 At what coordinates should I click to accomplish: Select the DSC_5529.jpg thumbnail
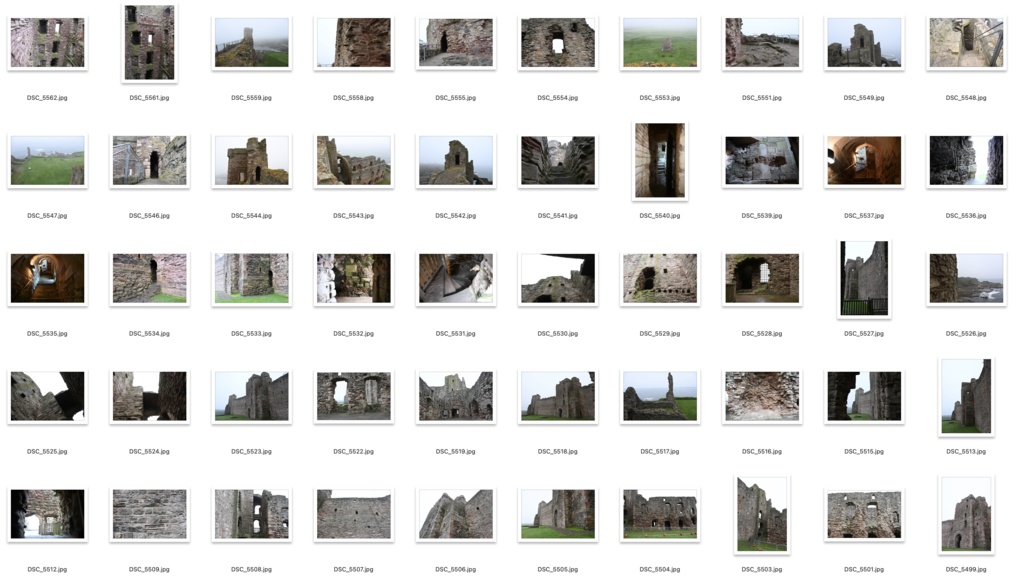[x=660, y=278]
